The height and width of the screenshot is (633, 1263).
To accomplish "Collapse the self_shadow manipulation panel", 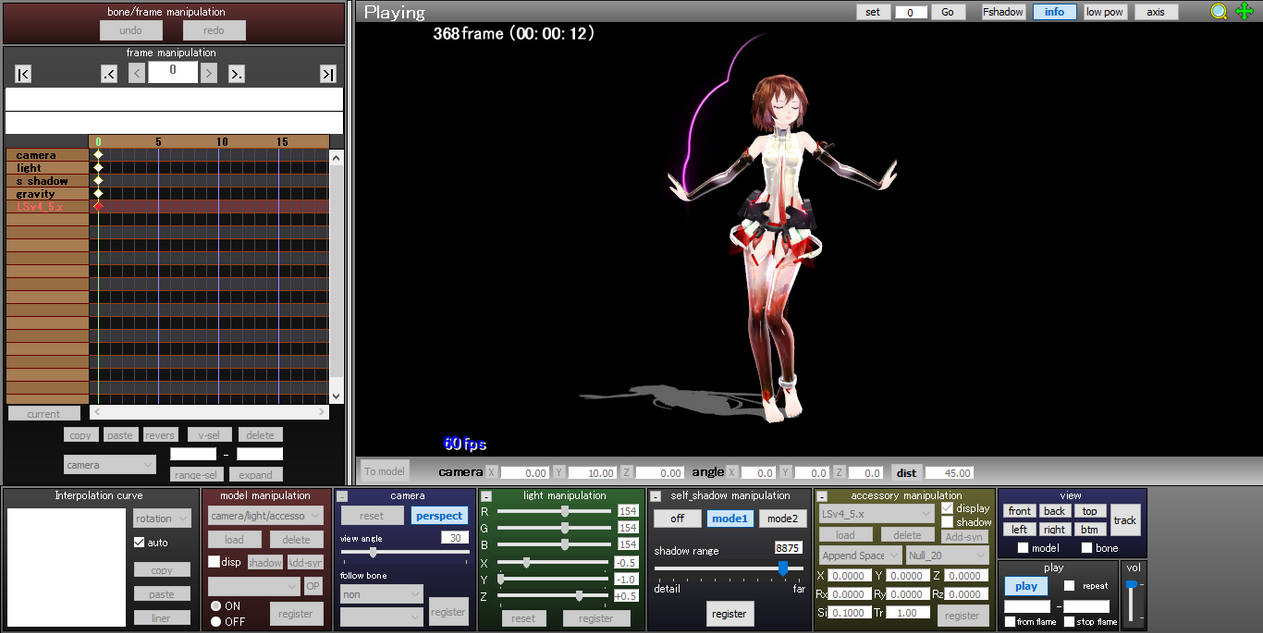I will click(655, 496).
